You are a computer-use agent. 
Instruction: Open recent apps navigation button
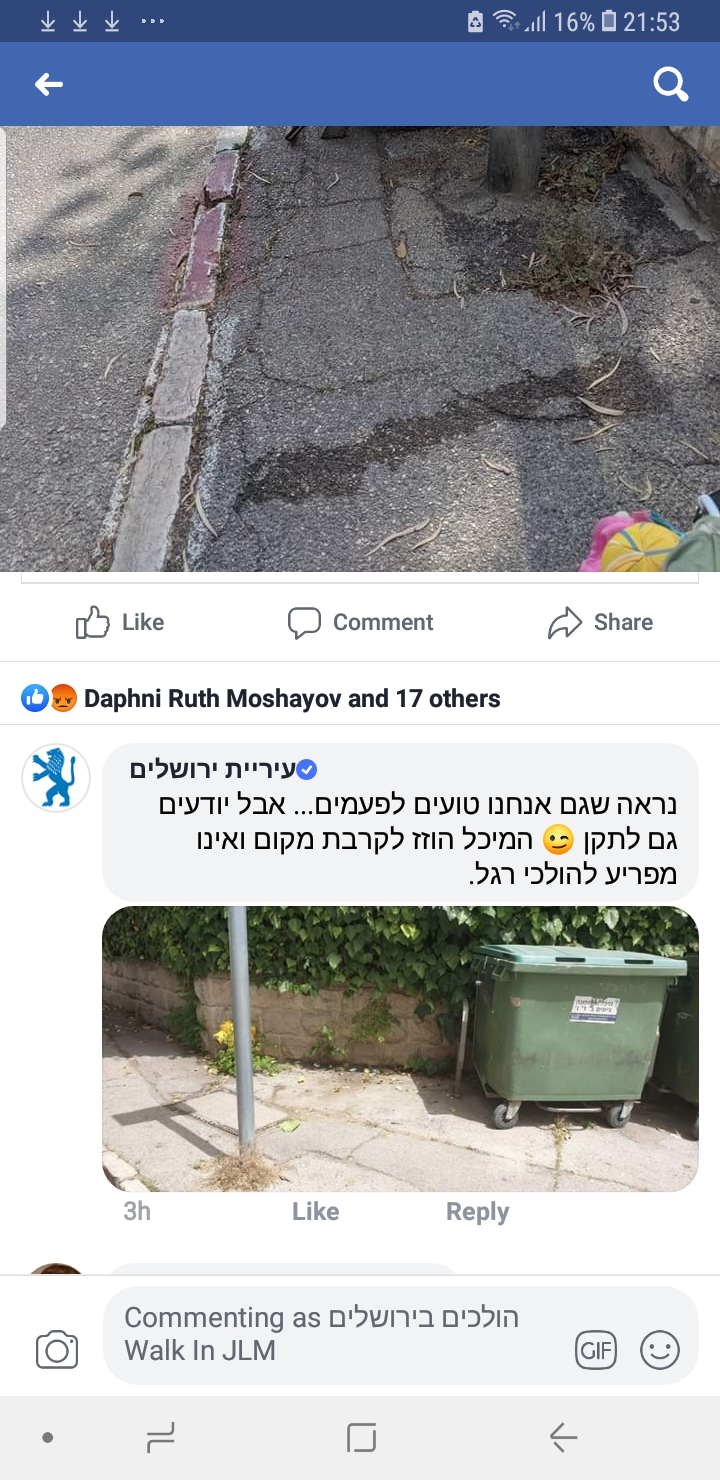pos(160,1438)
